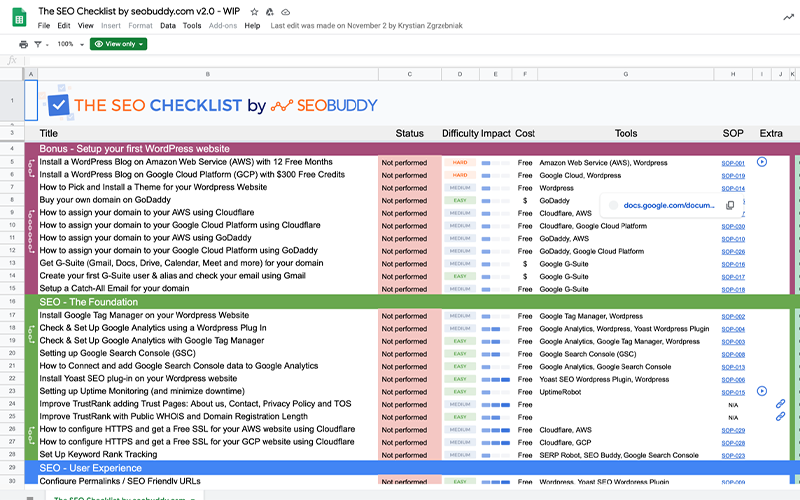
Task: Open the docs.google.com document preview link
Action: (x=669, y=205)
